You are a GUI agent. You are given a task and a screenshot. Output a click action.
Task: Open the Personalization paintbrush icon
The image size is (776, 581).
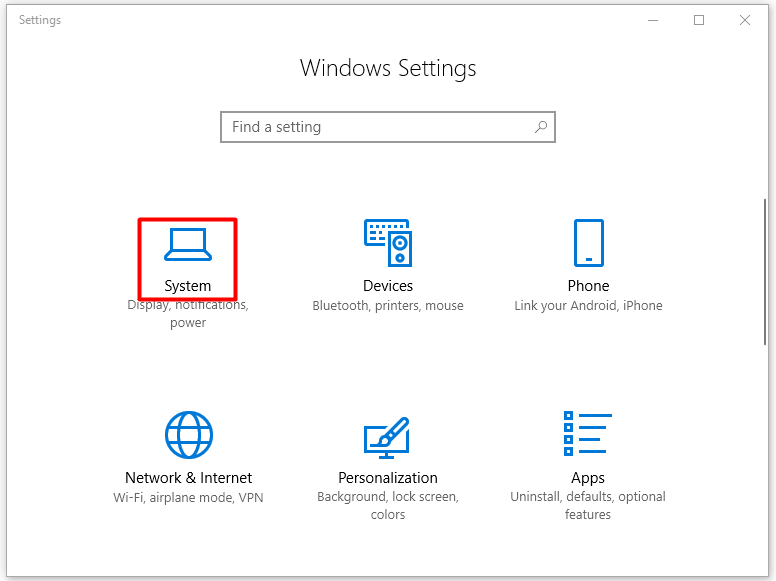click(x=387, y=437)
